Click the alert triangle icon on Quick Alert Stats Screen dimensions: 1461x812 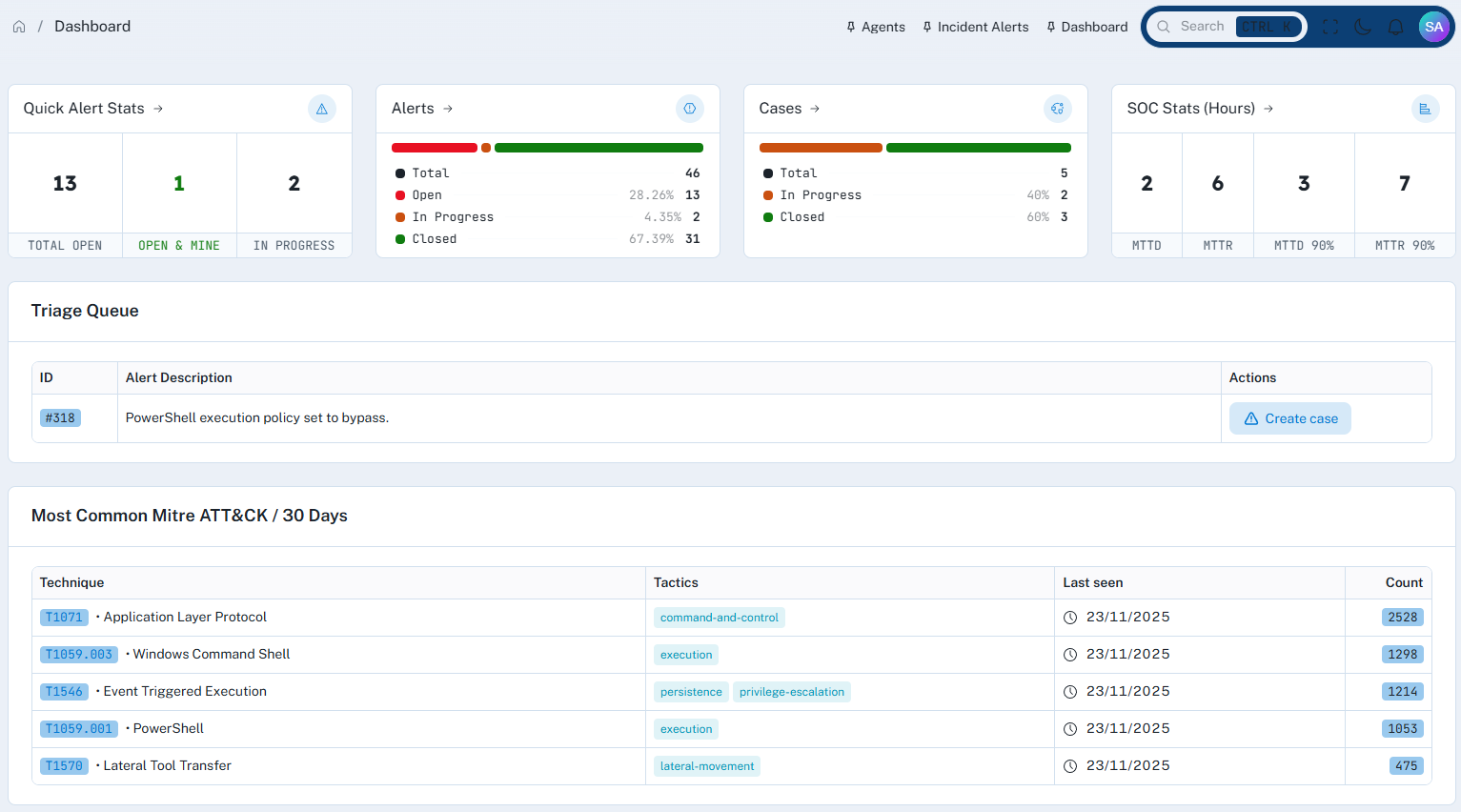click(x=322, y=109)
